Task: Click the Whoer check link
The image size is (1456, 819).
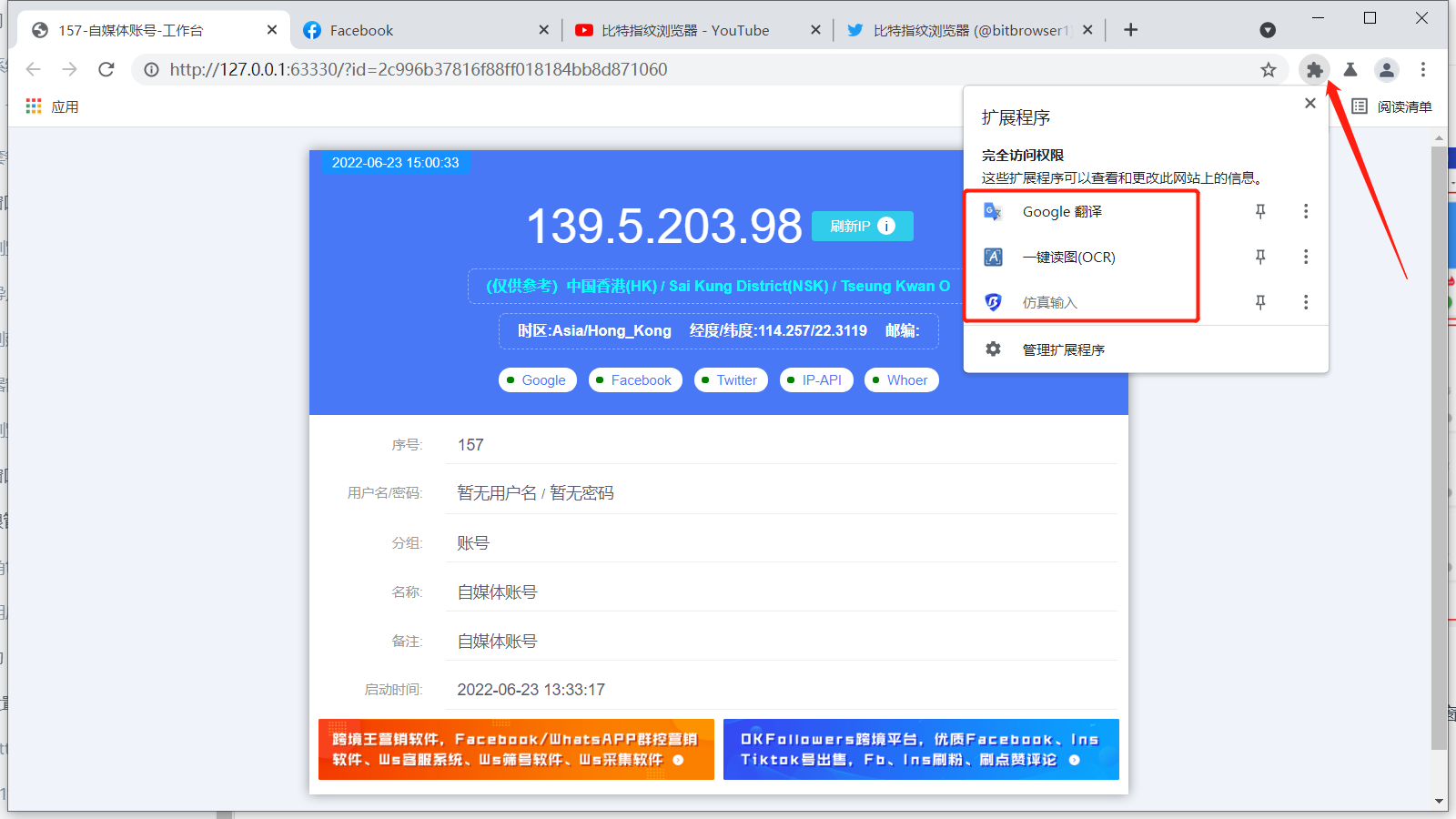Action: pos(901,380)
